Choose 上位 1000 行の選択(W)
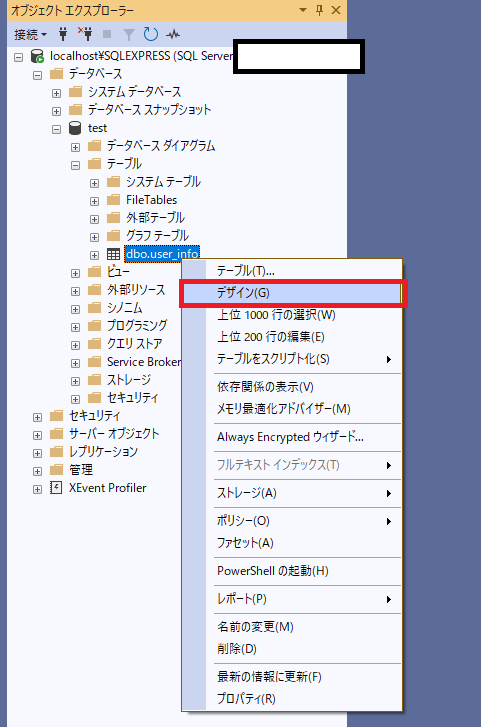 292,315
